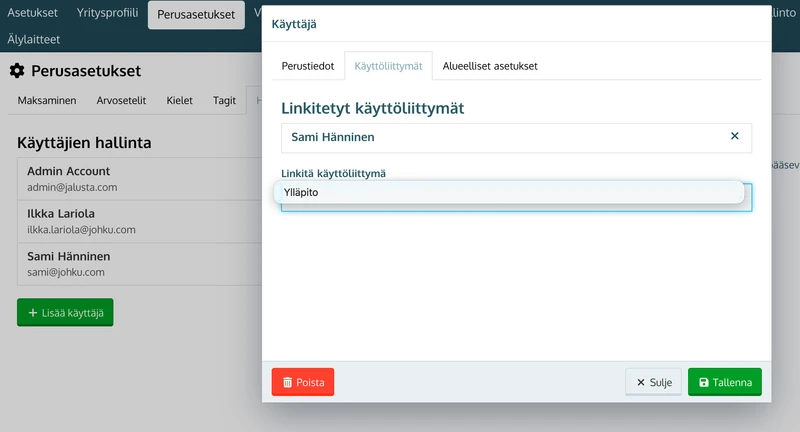
Task: Open Asetukset in the top navigation
Action: (32, 13)
